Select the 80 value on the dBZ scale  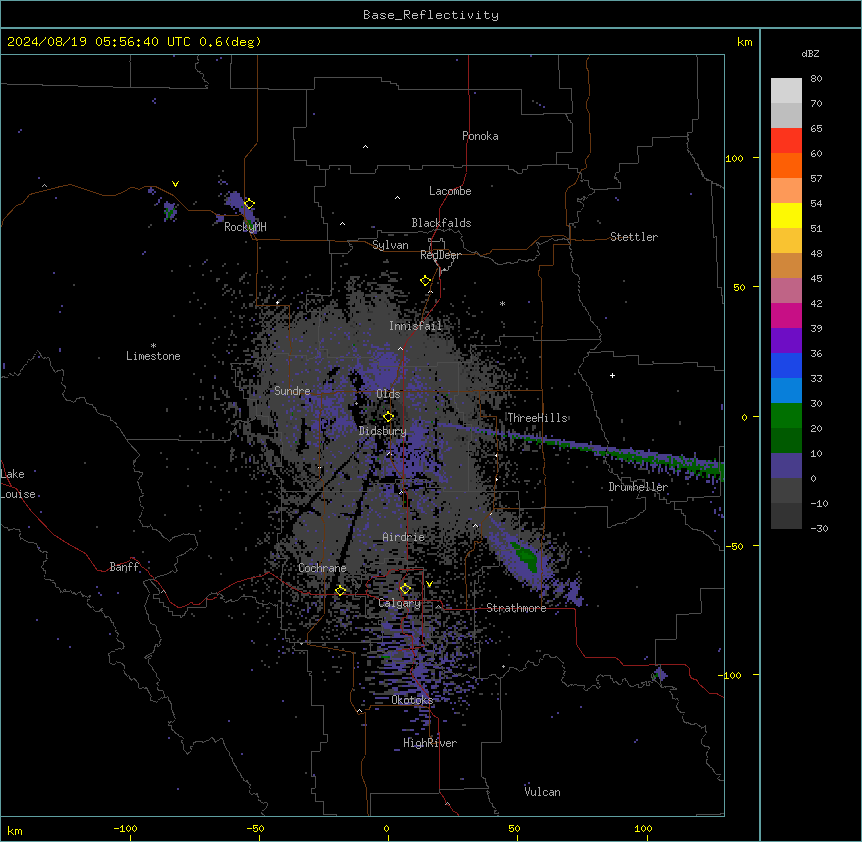click(816, 79)
